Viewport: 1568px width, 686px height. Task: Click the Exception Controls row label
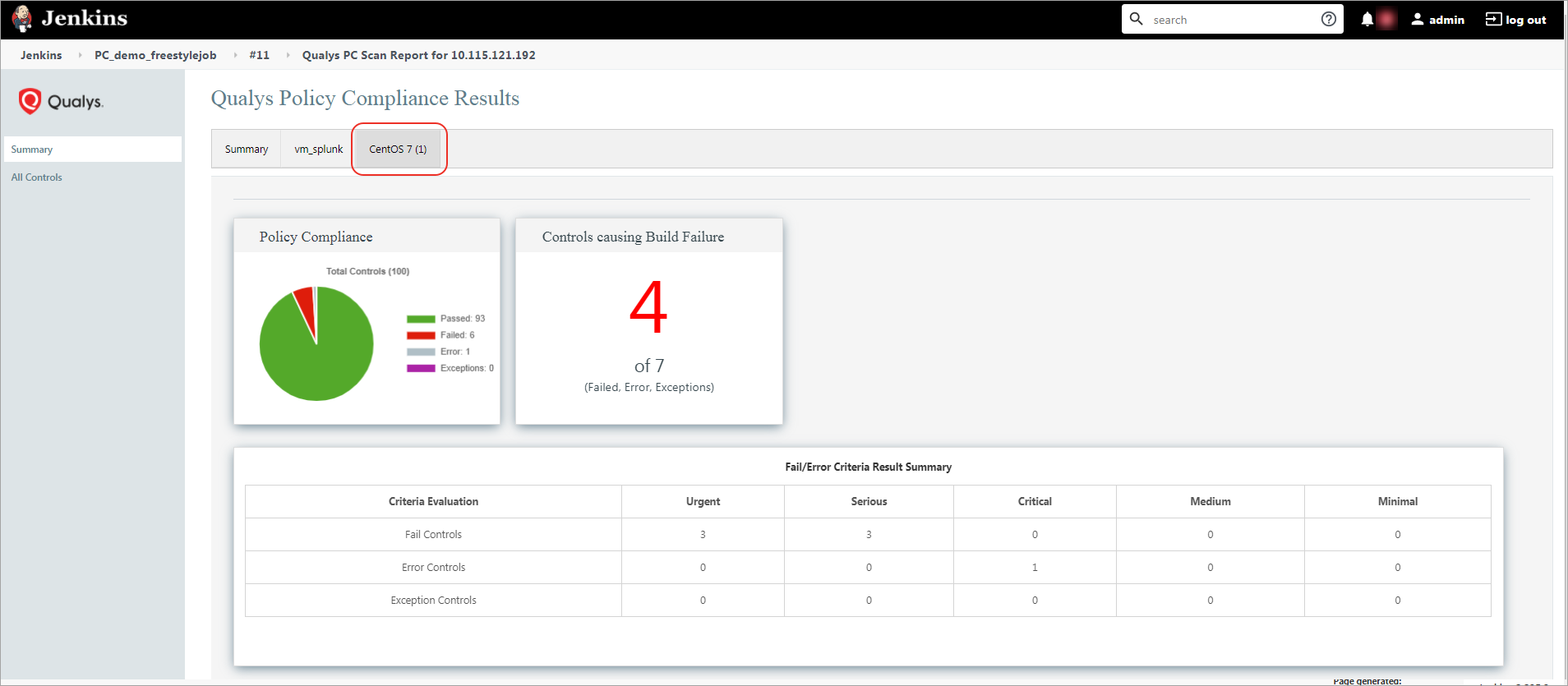(433, 600)
